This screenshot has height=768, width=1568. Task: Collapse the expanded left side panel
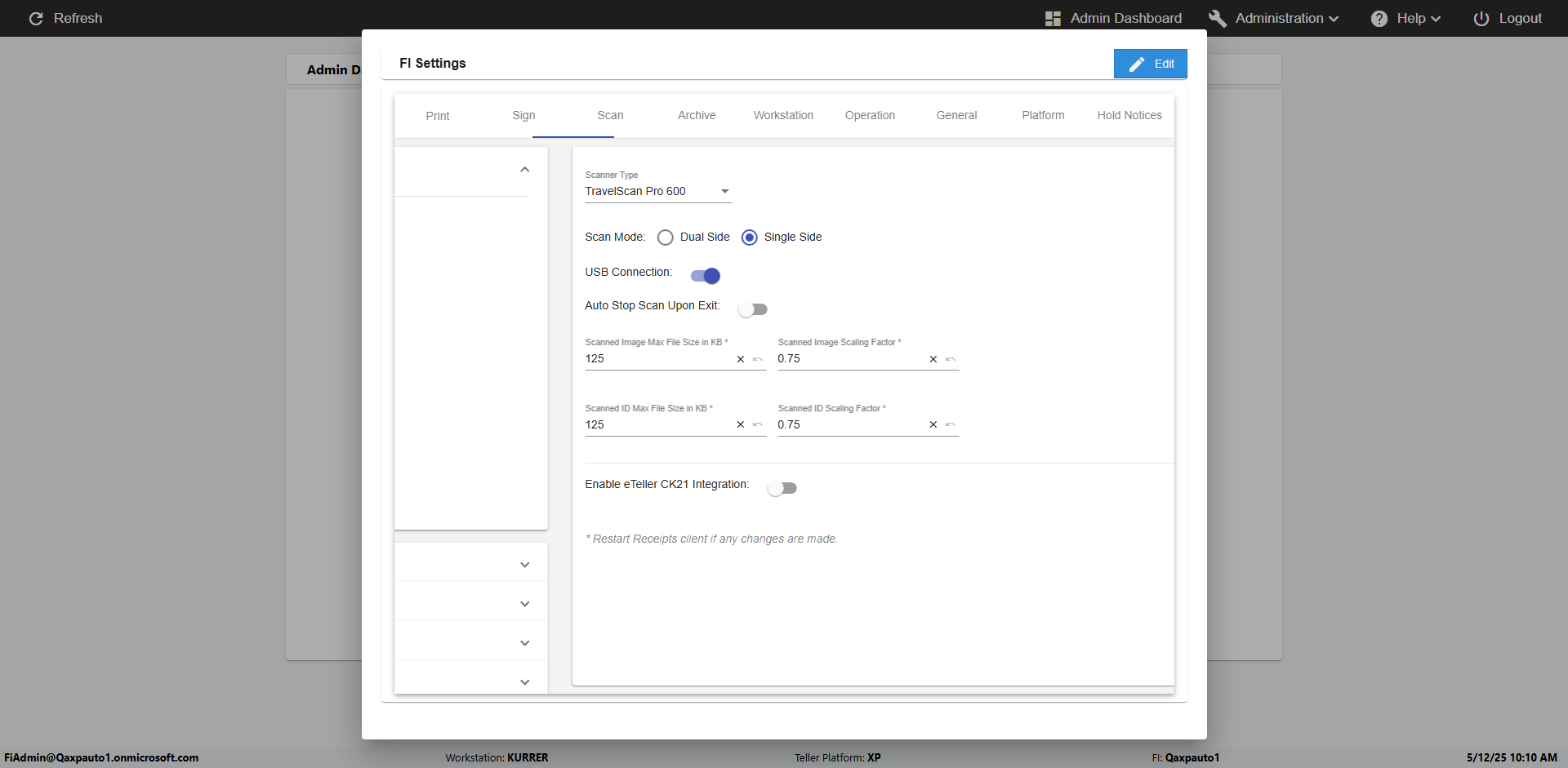pyautogui.click(x=524, y=170)
